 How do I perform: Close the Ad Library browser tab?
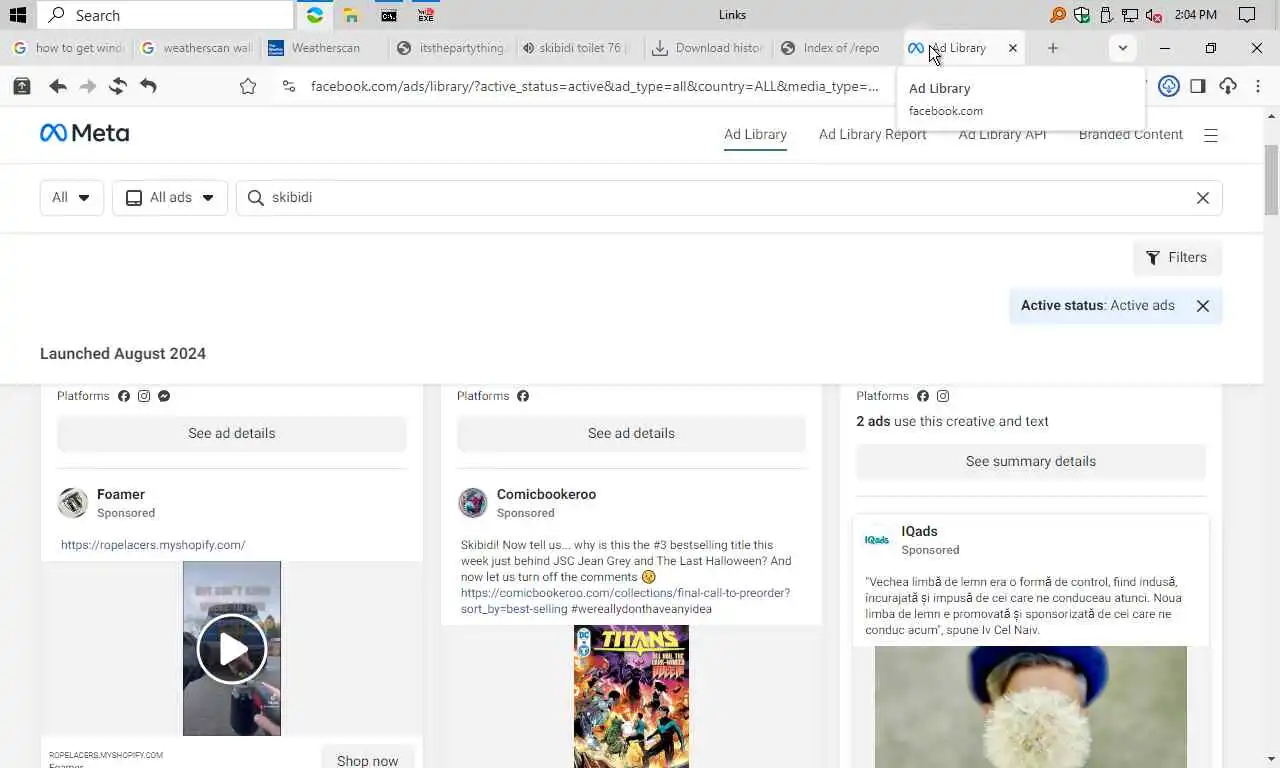(x=1013, y=48)
